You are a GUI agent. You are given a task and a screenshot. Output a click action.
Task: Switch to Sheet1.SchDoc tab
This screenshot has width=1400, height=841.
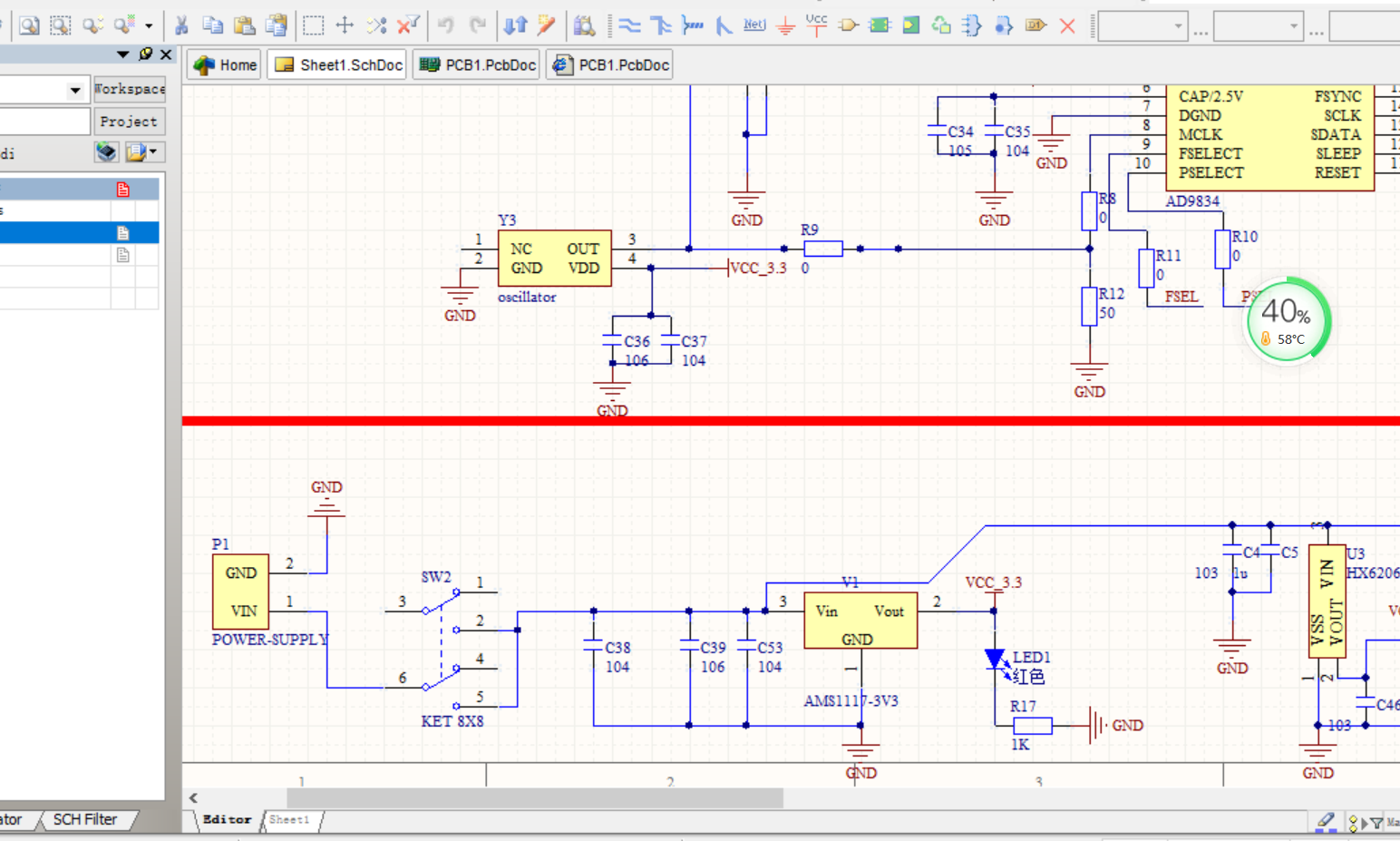[x=337, y=64]
